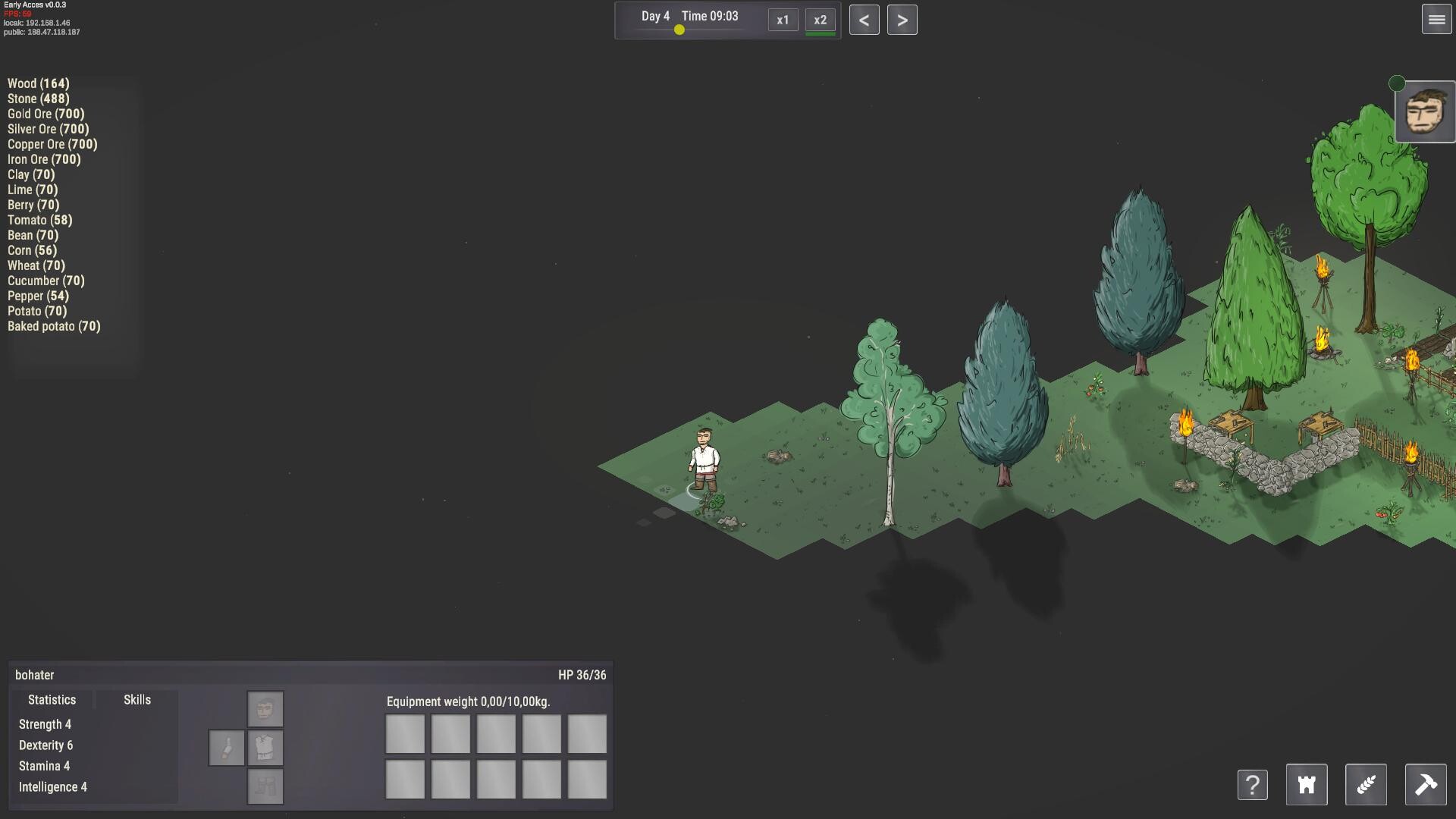Click the previous arrow beside the day display
Viewport: 1456px width, 819px height.
click(864, 19)
